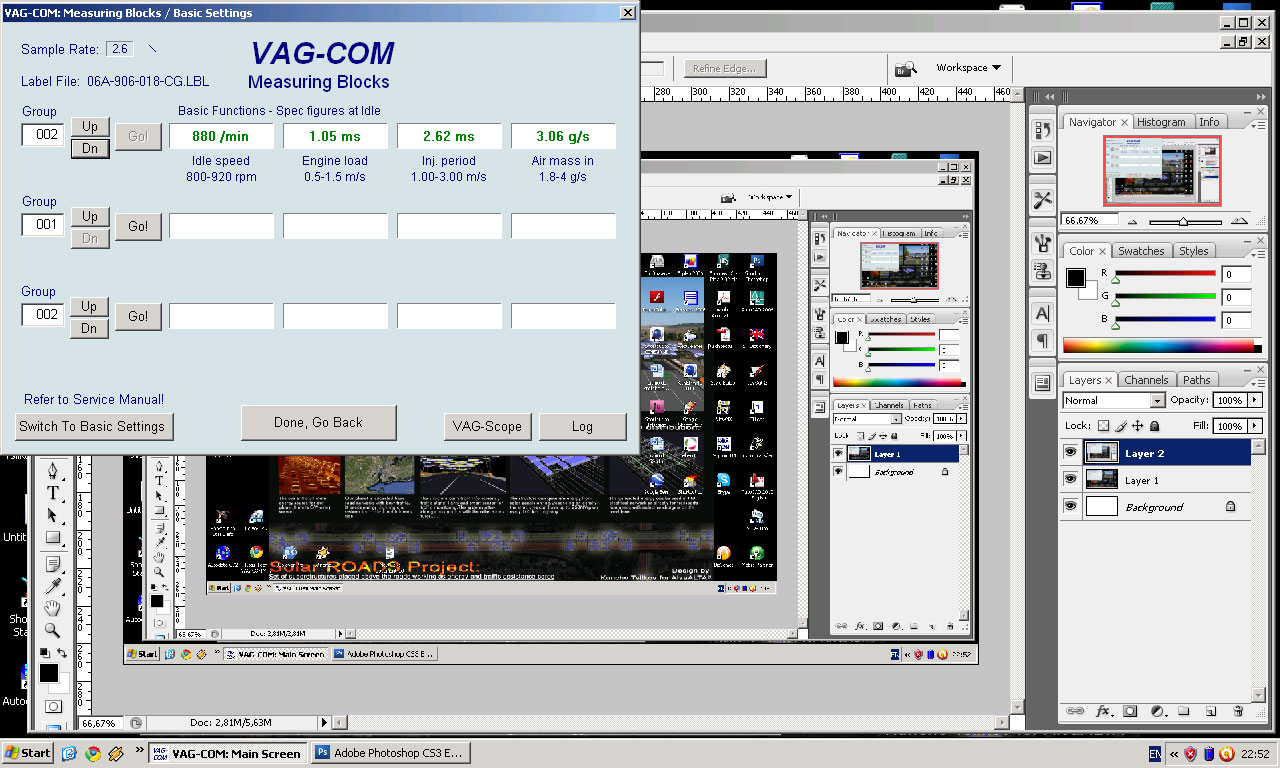1280x768 pixels.
Task: Open the Normal blend mode dropdown
Action: tap(1114, 400)
